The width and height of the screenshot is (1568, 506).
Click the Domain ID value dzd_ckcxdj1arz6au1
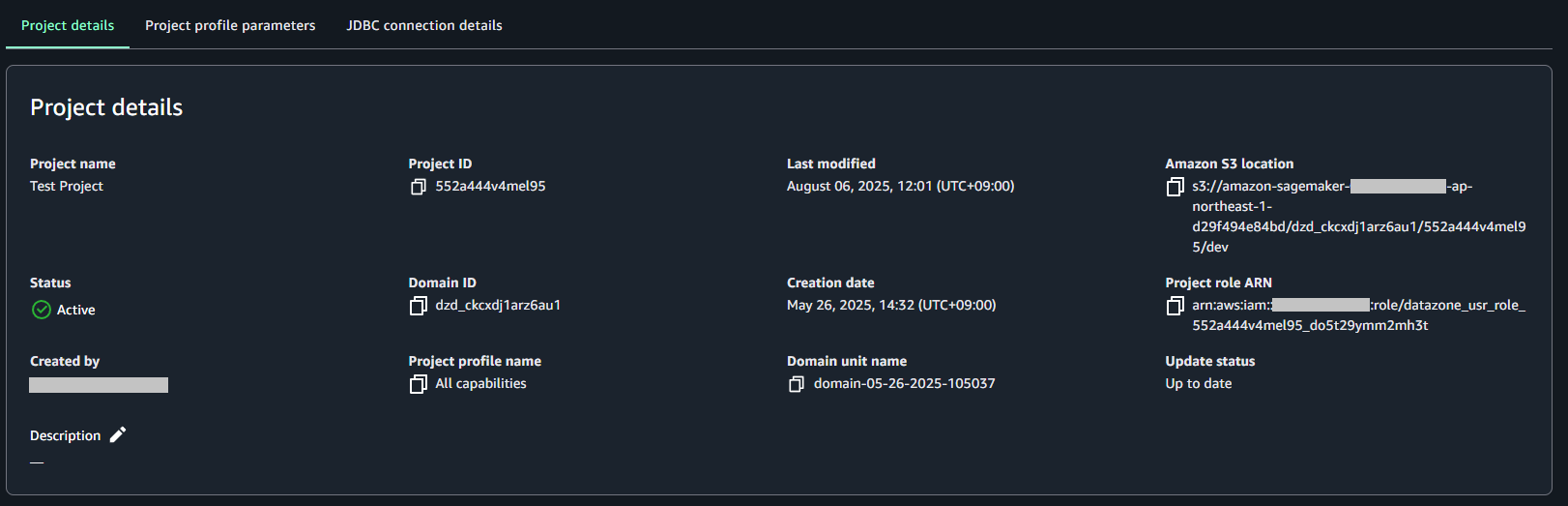pos(498,305)
